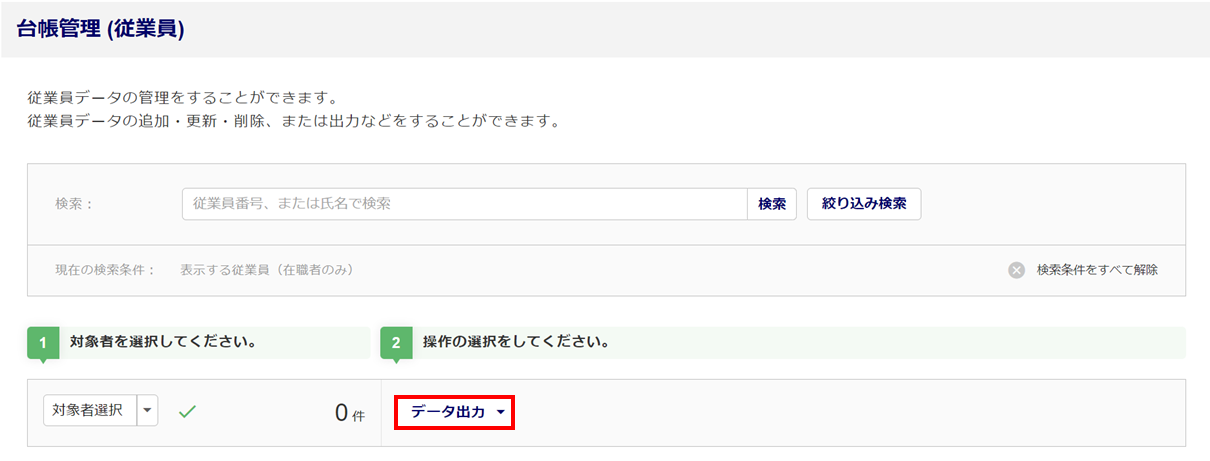Click the current condition text 表示する従業員（在職者のみ）
This screenshot has height=461, width=1210.
click(267, 270)
